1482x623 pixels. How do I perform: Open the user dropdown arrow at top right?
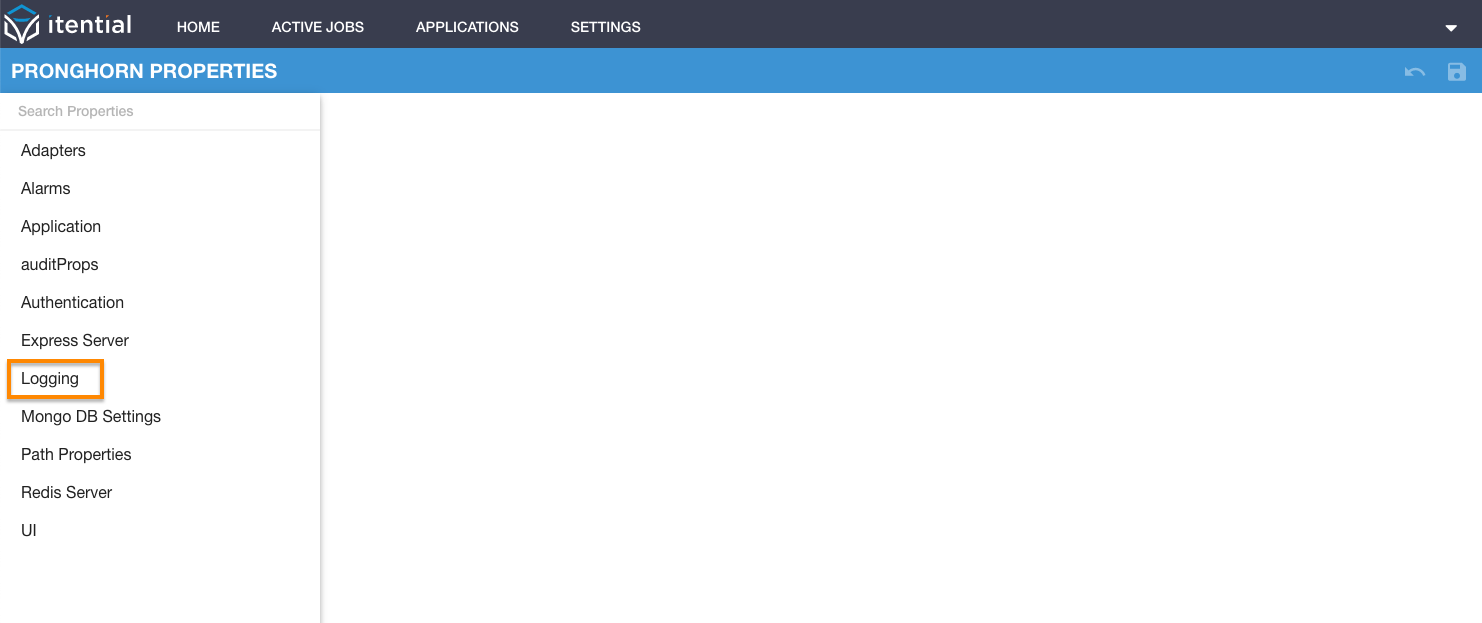1451,28
